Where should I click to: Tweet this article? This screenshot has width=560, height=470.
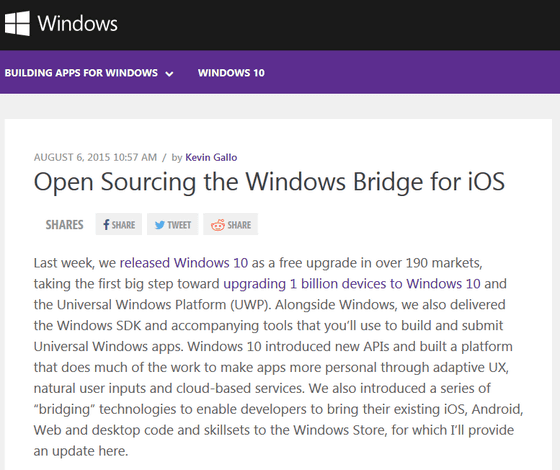click(x=172, y=224)
